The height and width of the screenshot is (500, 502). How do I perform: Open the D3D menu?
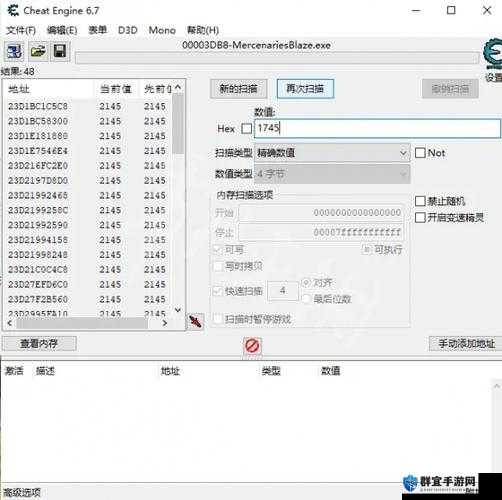click(128, 30)
